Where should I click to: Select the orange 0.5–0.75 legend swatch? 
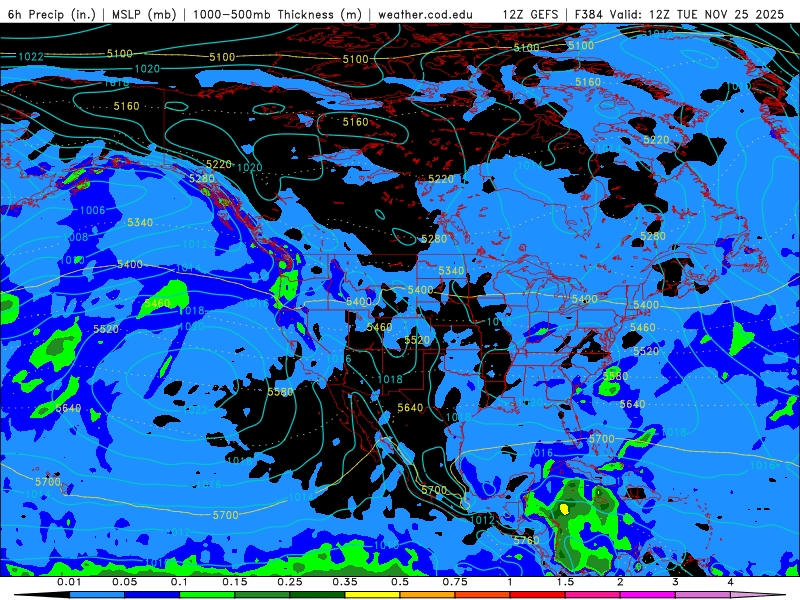point(428,595)
